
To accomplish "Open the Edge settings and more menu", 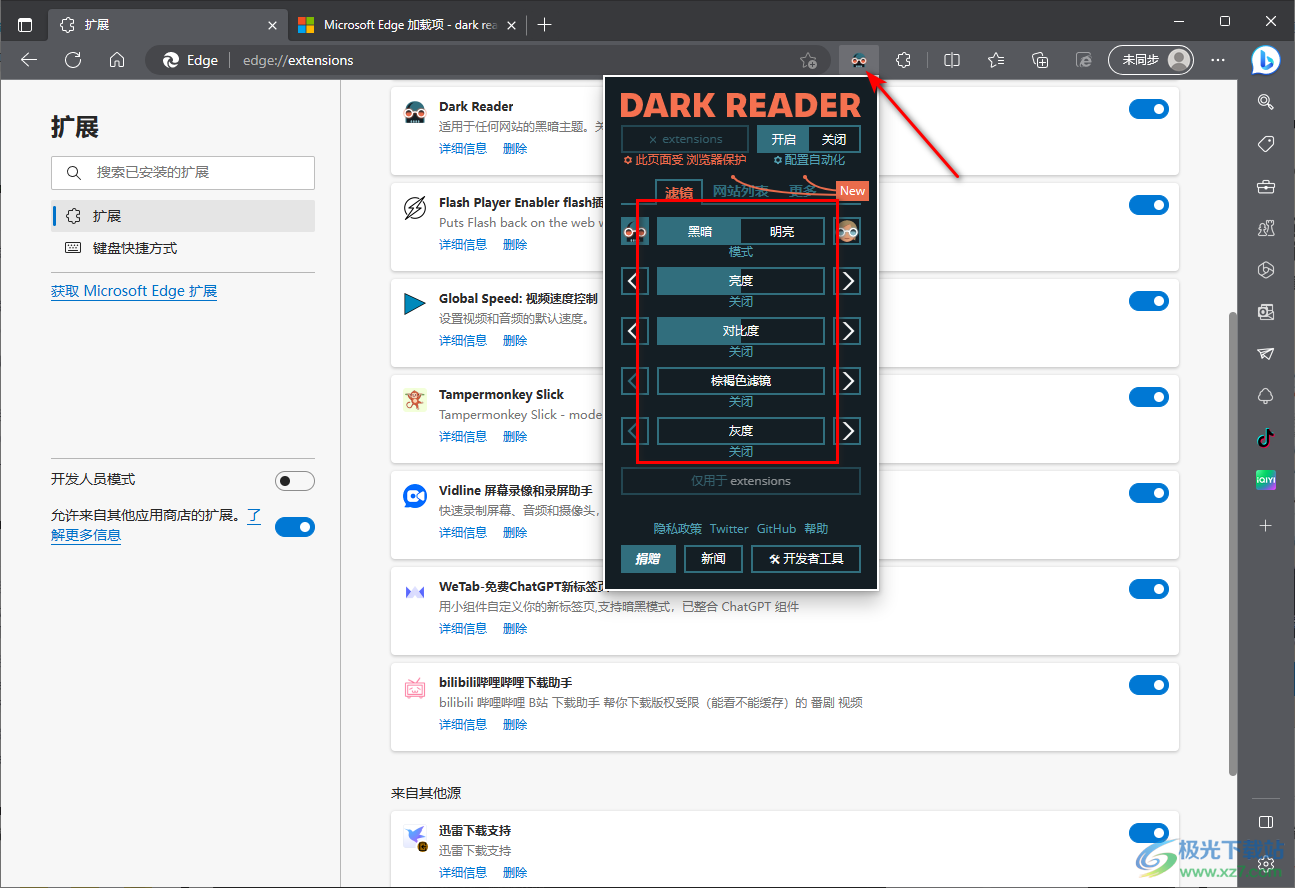I will (1218, 60).
